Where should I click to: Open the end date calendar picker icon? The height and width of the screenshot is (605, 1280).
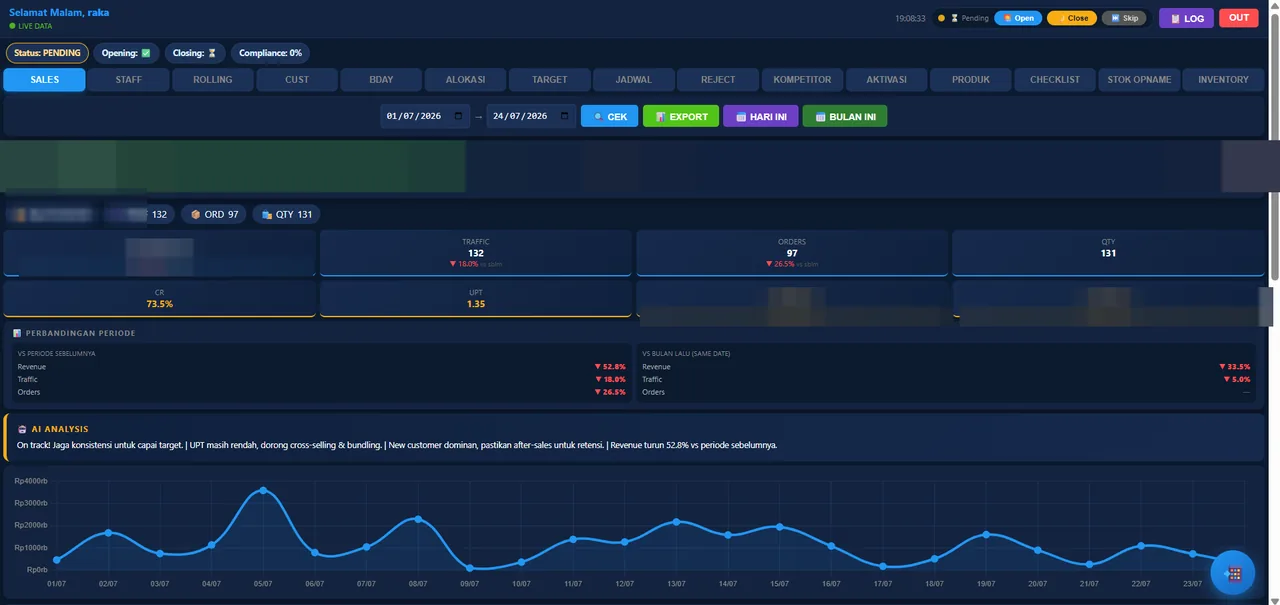coord(566,116)
